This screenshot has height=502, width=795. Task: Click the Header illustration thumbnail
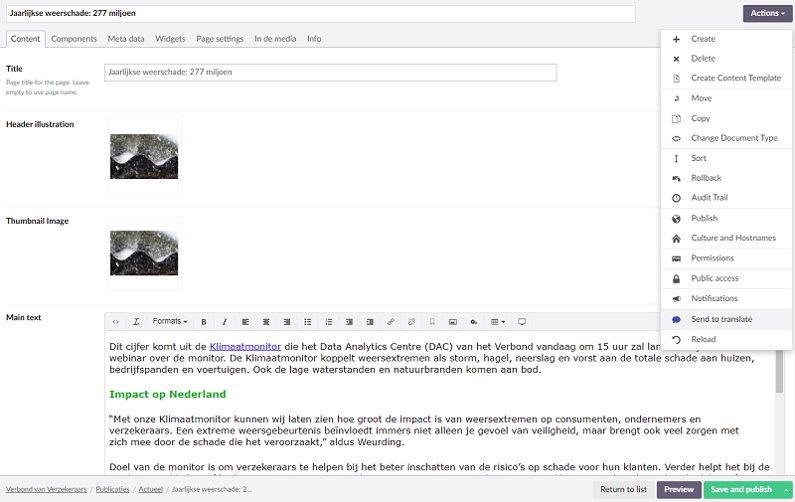(x=144, y=156)
